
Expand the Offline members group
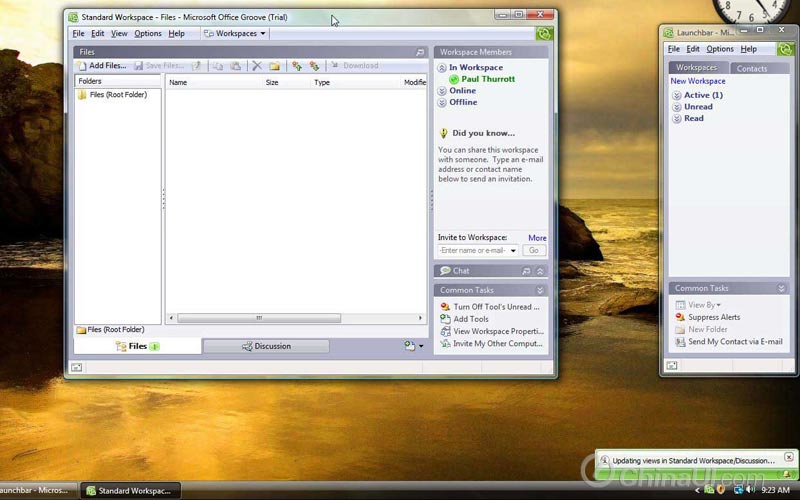443,102
